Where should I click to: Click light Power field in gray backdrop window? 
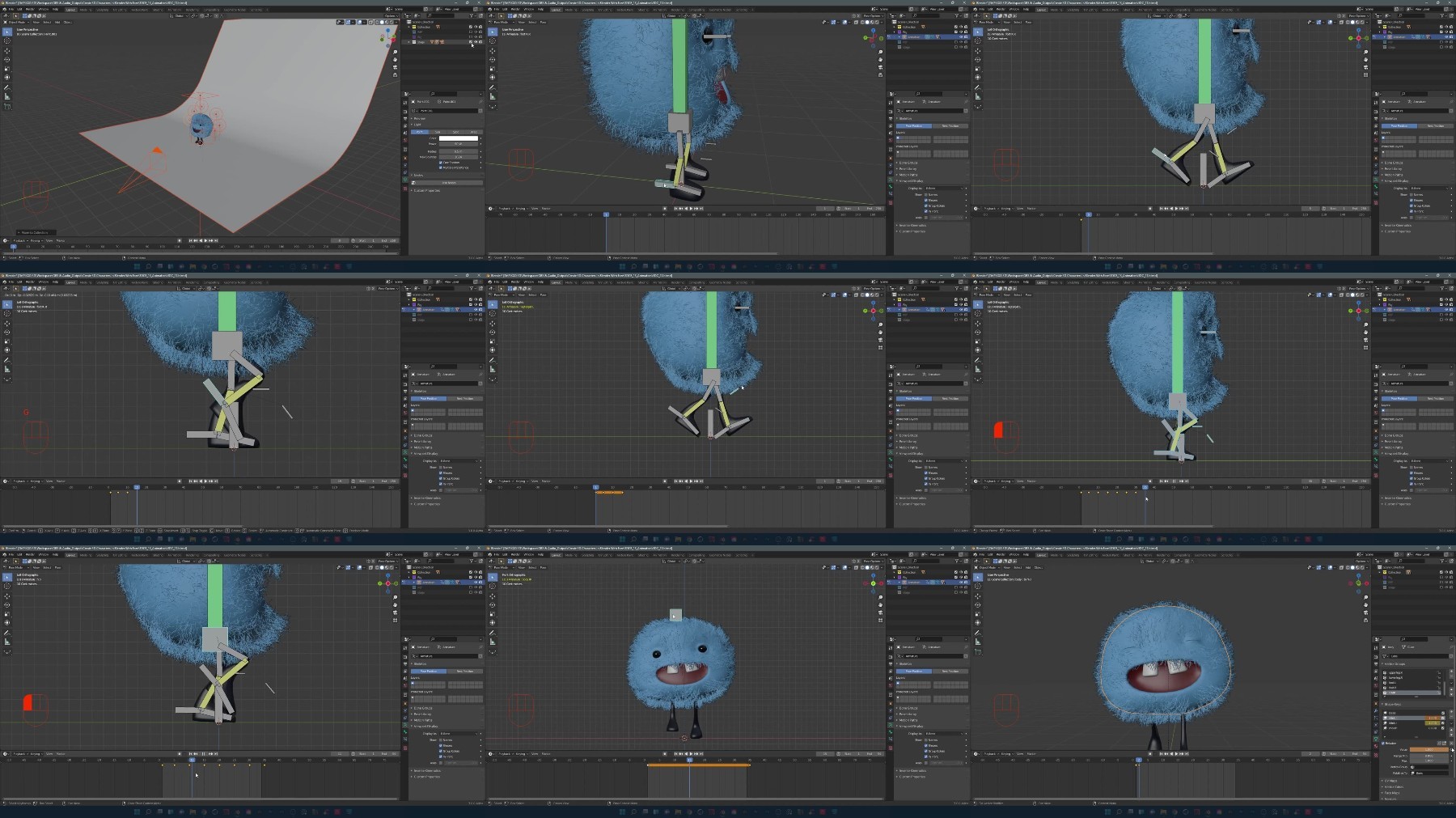click(459, 144)
